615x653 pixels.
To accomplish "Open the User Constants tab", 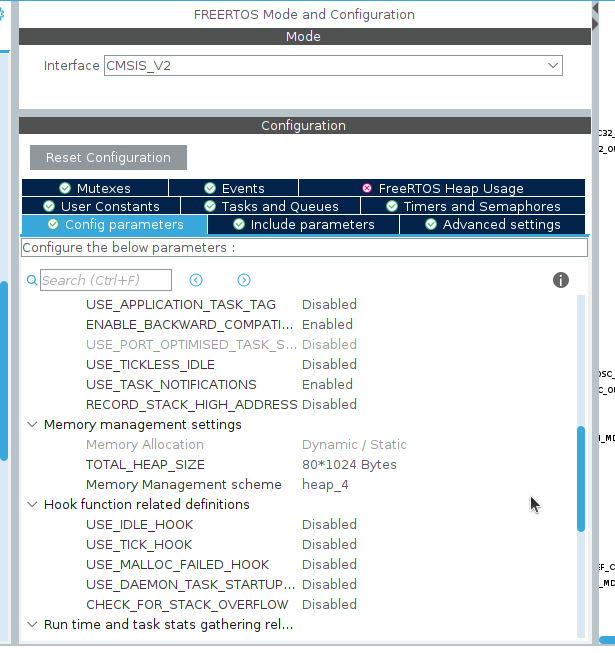I will [x=101, y=206].
